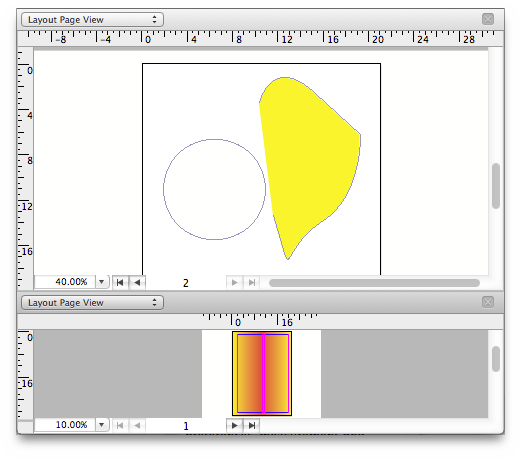Viewport: 521px width, 459px height.
Task: Click the 40.00% zoom field
Action: tap(65, 282)
